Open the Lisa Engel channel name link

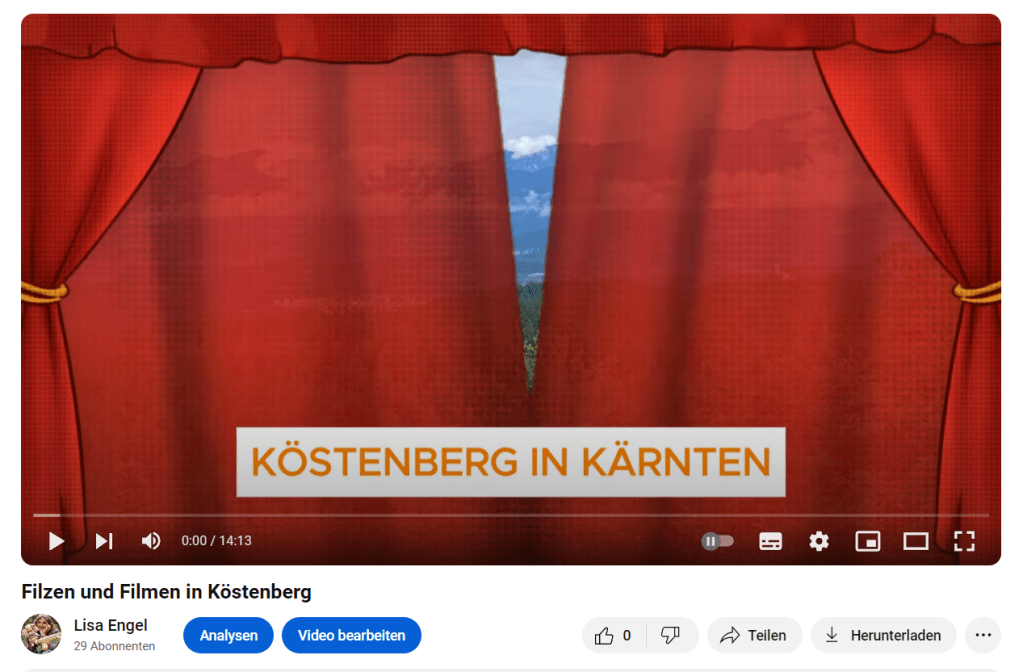(x=110, y=625)
